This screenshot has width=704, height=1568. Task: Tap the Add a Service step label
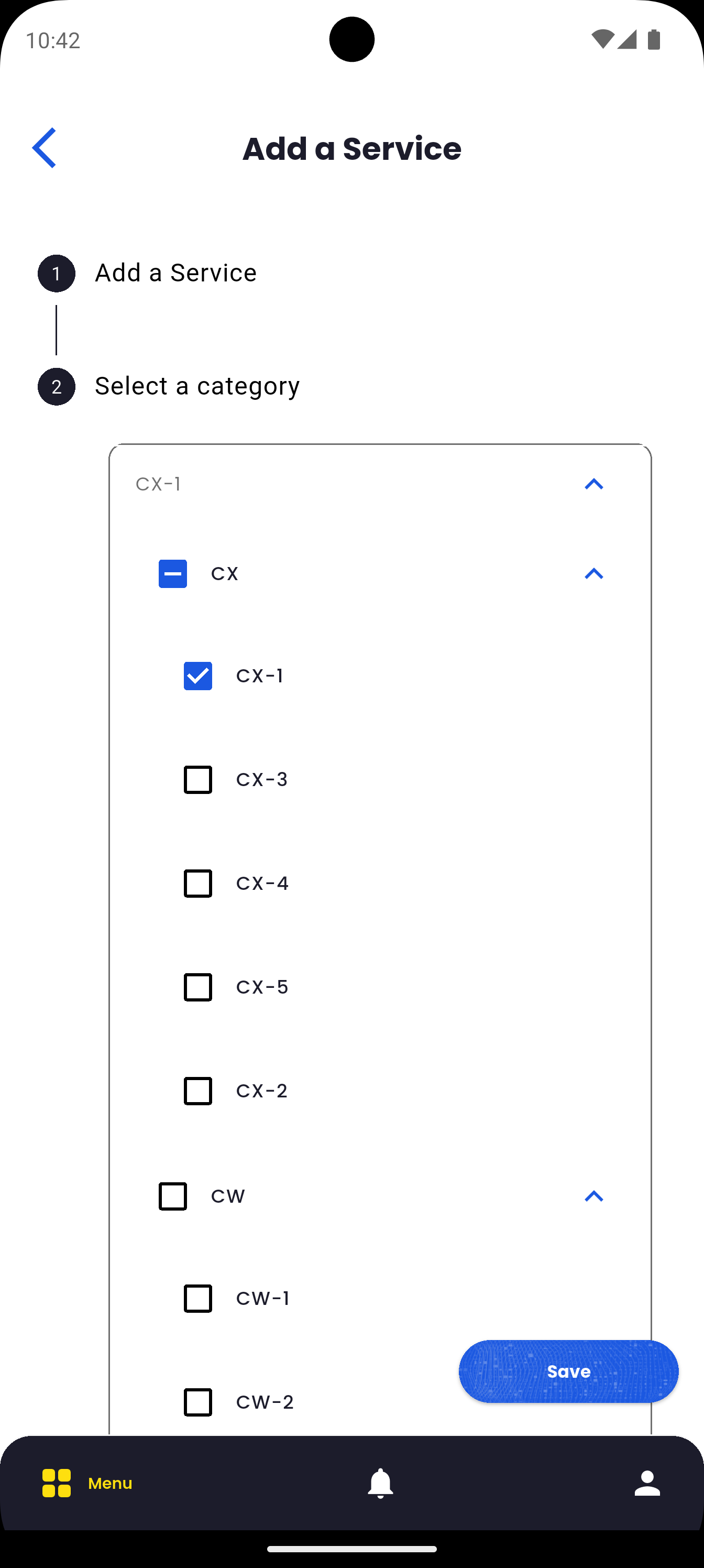point(176,273)
